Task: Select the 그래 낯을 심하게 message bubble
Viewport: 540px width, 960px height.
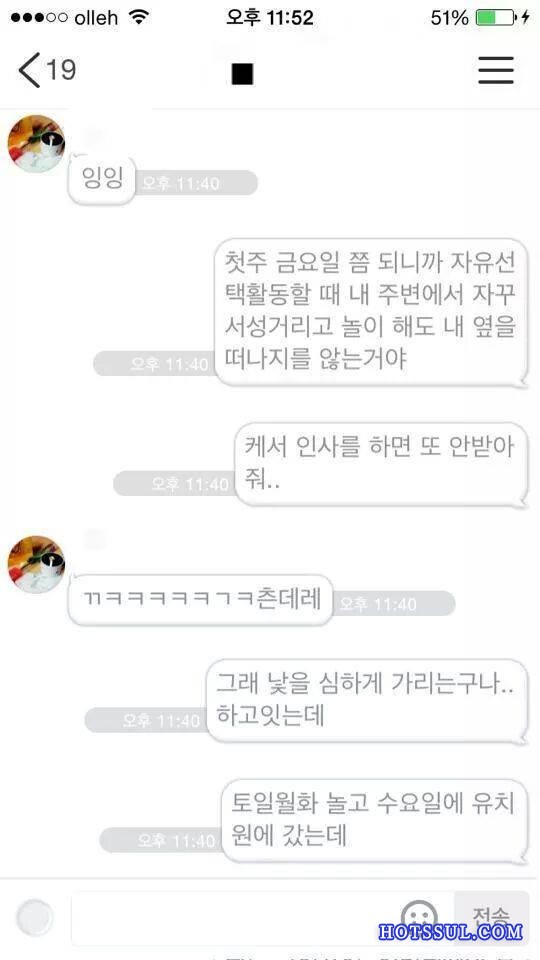Action: (367, 701)
